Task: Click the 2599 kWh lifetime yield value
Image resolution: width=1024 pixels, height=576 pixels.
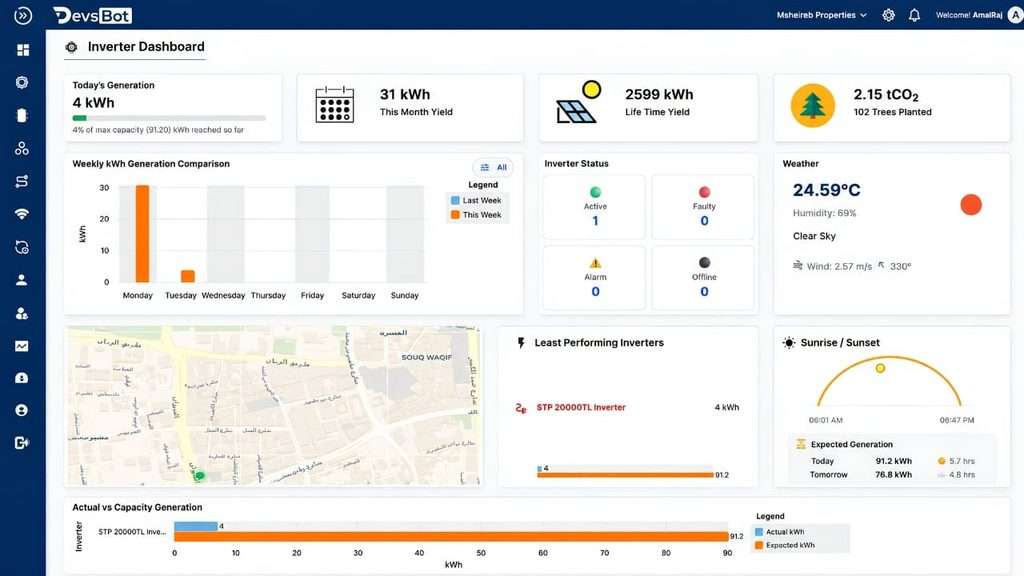Action: pyautogui.click(x=659, y=95)
